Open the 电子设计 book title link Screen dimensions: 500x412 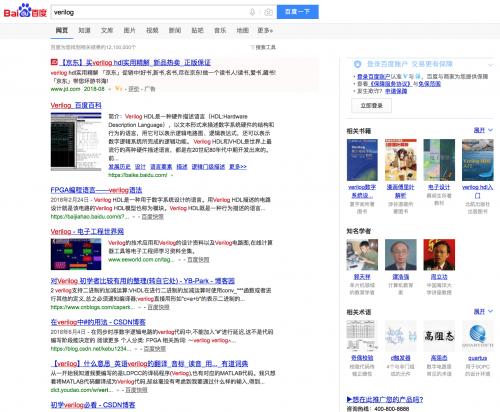[439, 187]
